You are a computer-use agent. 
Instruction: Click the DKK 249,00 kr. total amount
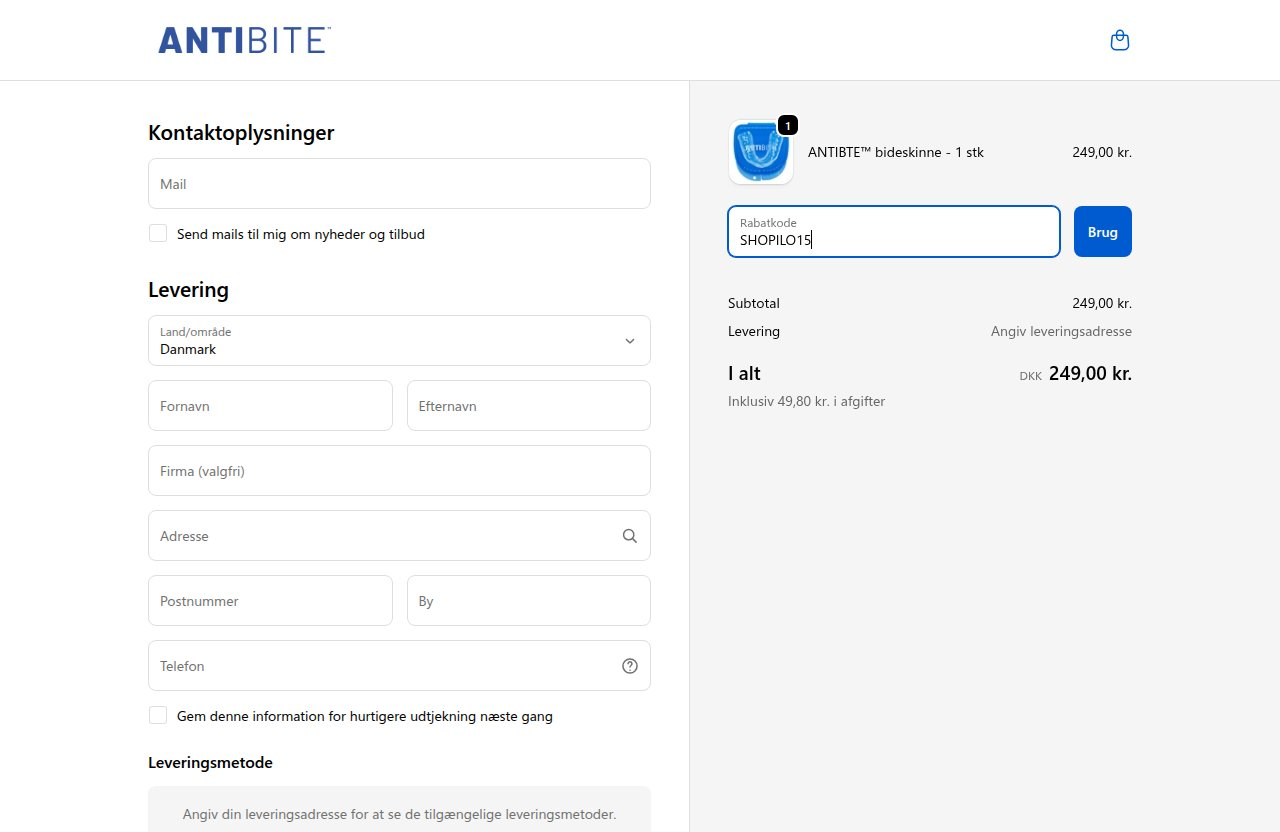click(1075, 374)
